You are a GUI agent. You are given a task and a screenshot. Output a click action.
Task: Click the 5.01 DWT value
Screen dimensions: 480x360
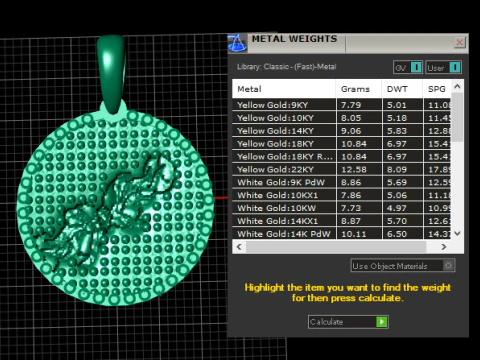click(397, 105)
